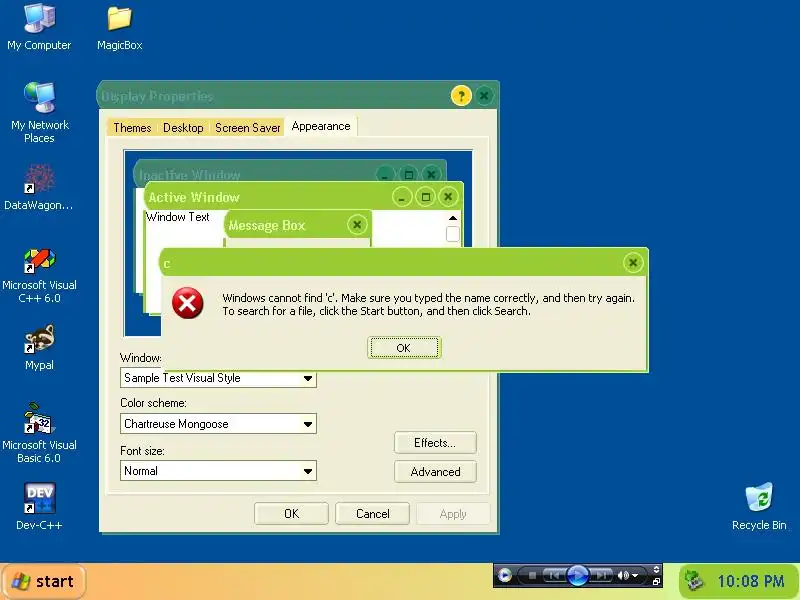Click the show-video up/down arrows in media toolbar
Viewport: 800px width, 600px height.
click(656, 569)
